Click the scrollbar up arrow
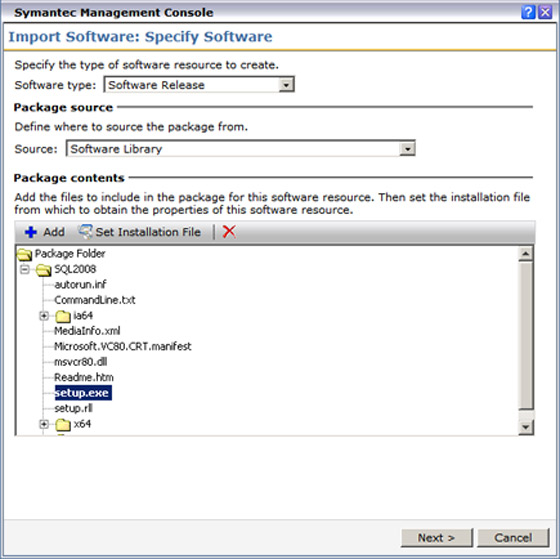This screenshot has width=560, height=559. (526, 254)
